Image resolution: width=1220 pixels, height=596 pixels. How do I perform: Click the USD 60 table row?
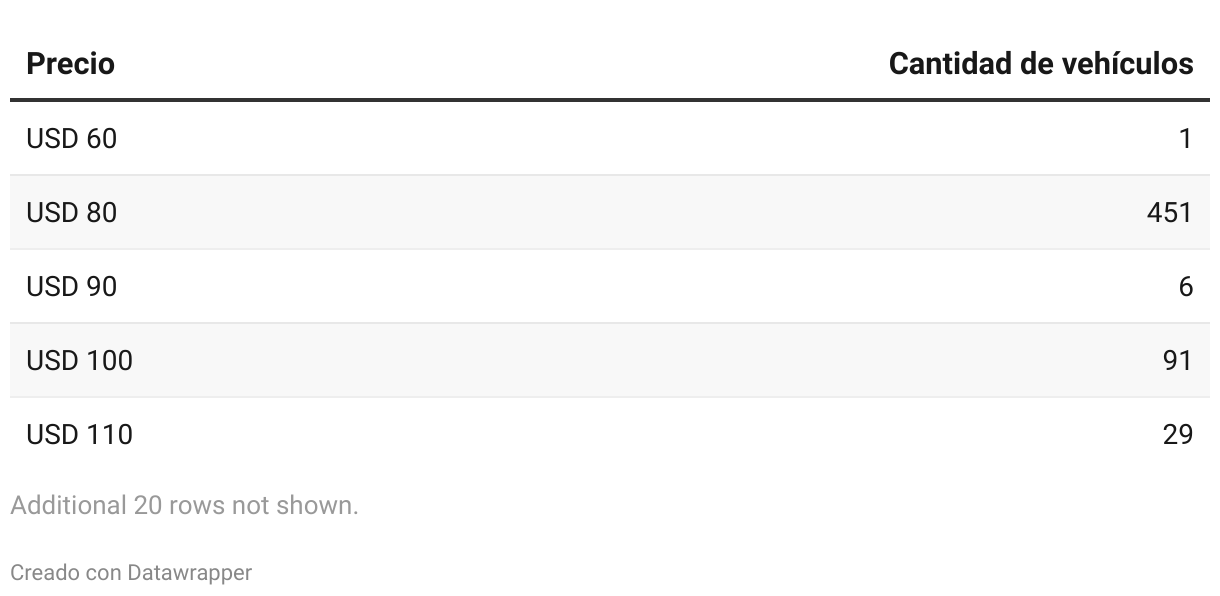point(610,139)
